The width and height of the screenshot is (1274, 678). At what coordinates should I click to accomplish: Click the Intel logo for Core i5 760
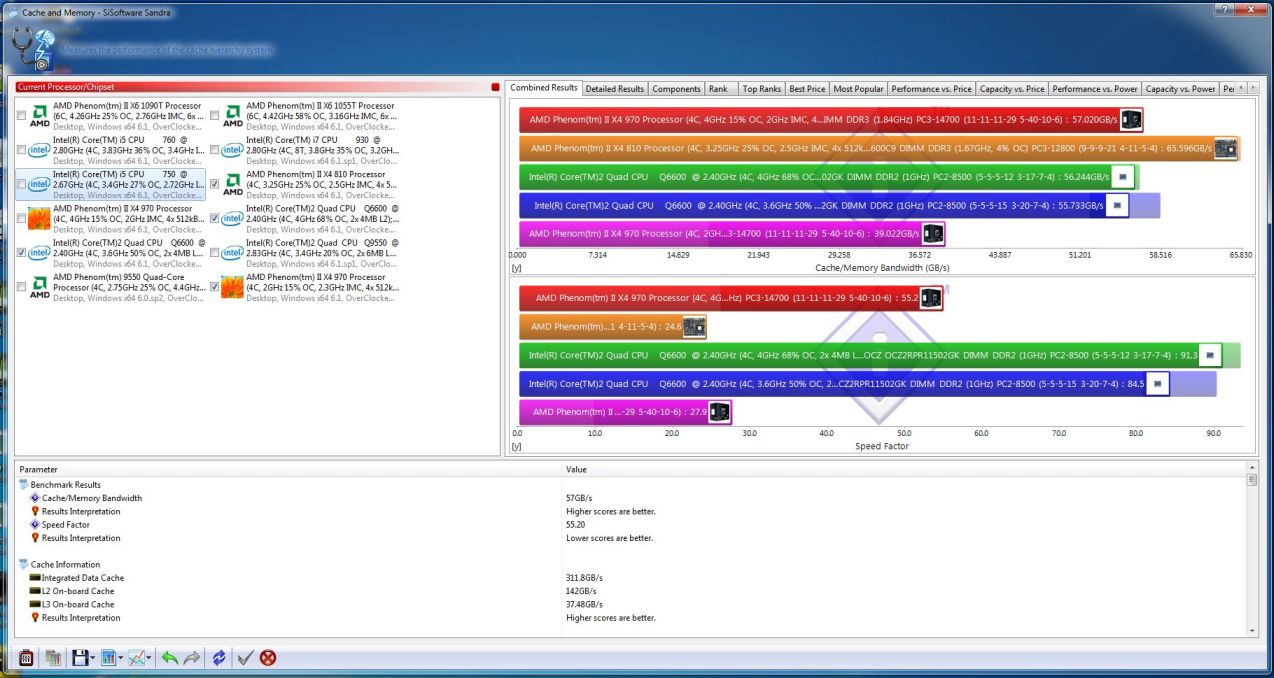(40, 150)
